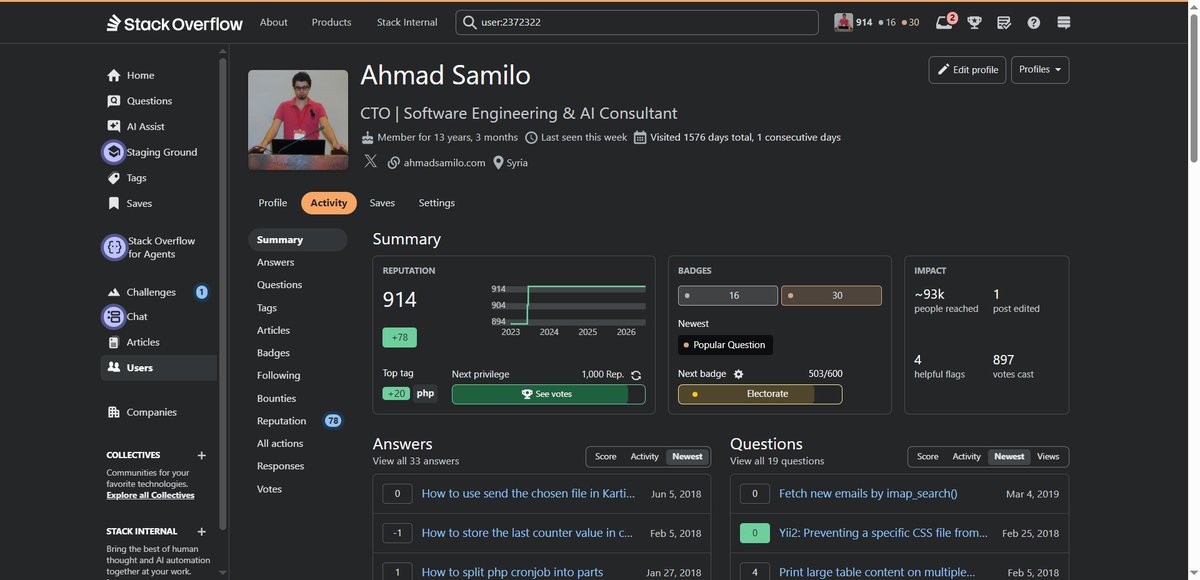
Task: Focus the search box with user:2372322
Action: (x=637, y=22)
